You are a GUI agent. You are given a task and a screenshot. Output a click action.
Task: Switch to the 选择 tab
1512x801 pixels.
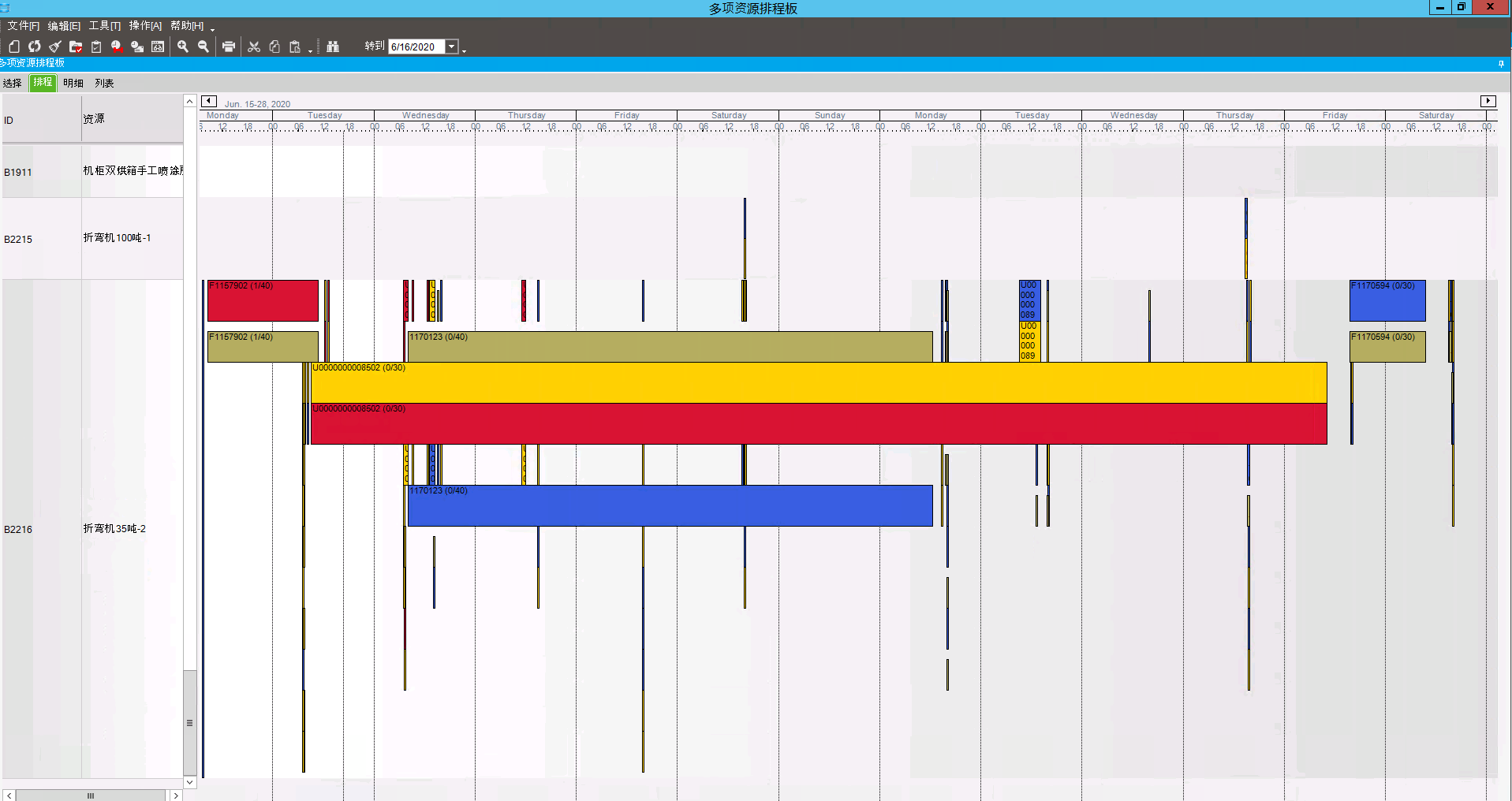(x=13, y=83)
